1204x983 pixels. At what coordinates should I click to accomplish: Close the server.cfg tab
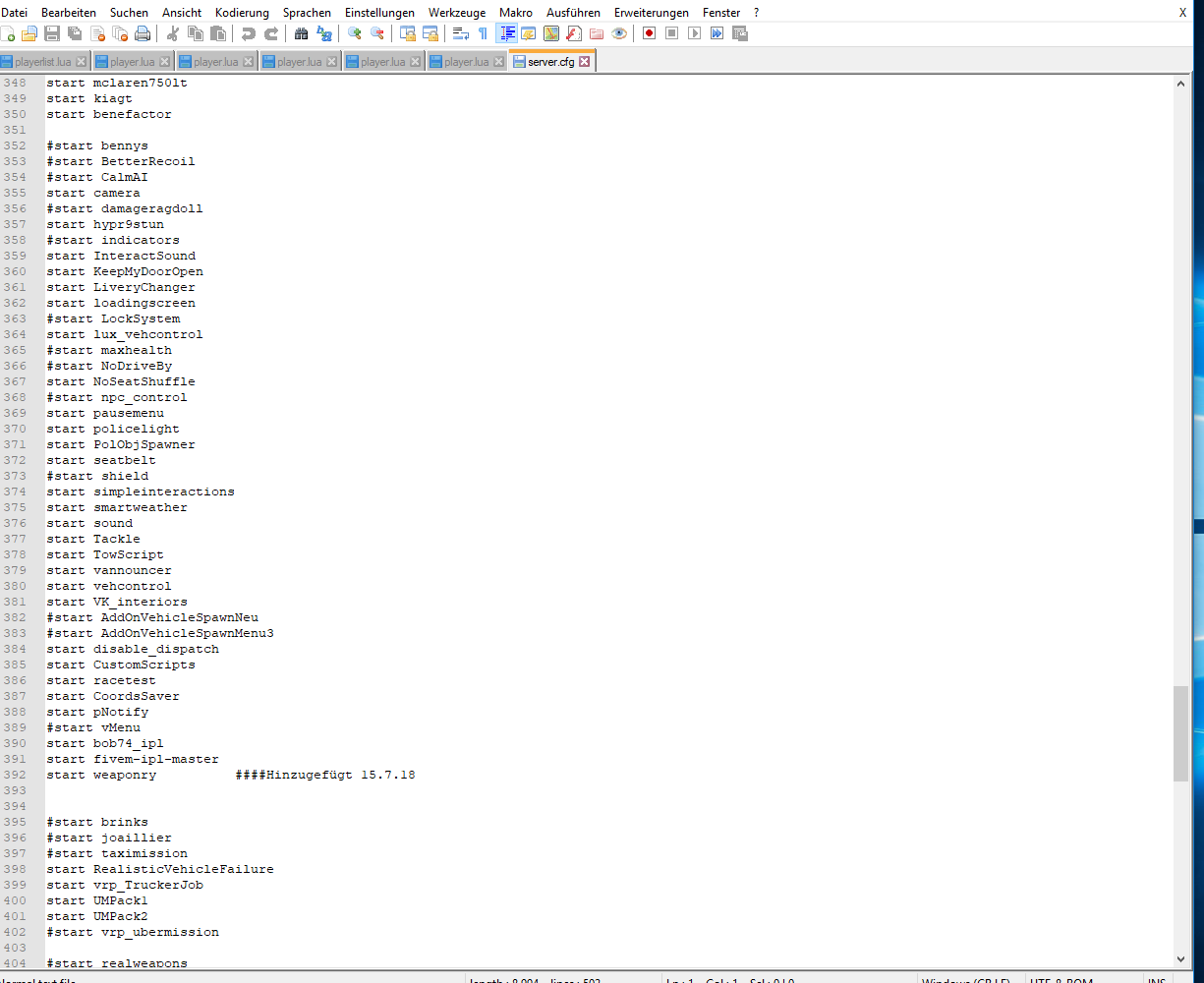click(585, 62)
